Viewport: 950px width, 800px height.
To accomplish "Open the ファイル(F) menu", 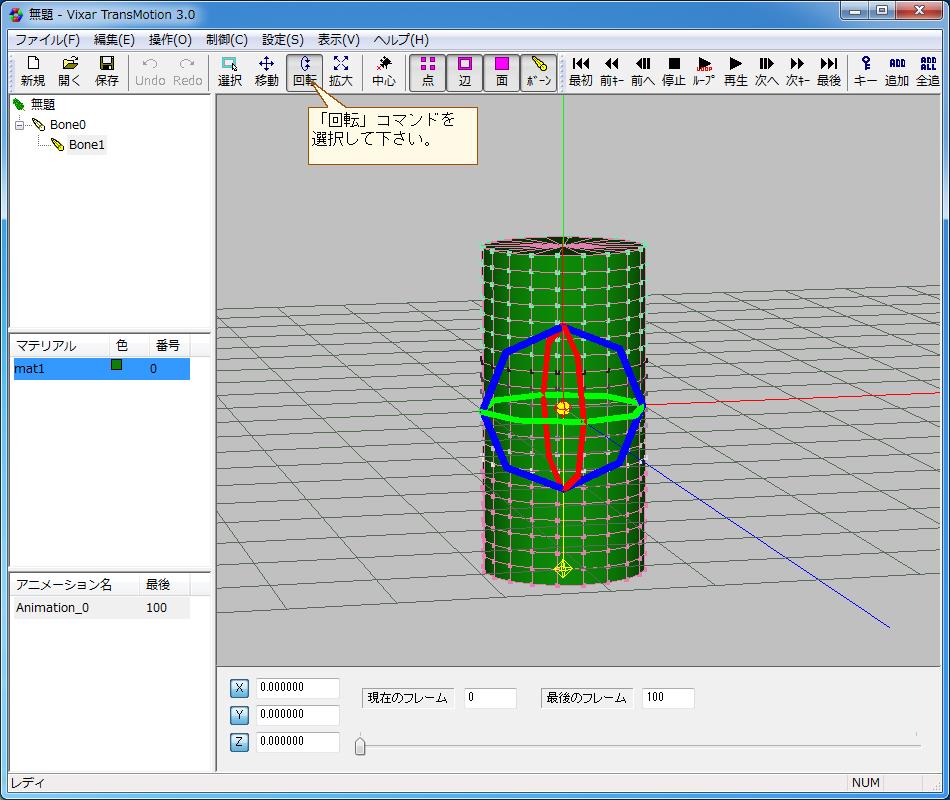I will tap(47, 40).
